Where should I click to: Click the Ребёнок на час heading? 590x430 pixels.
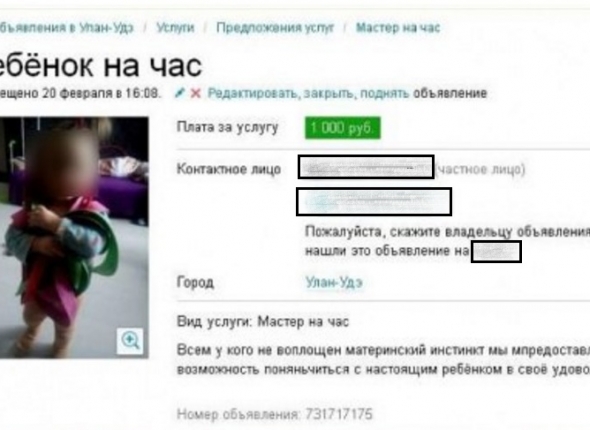(101, 66)
